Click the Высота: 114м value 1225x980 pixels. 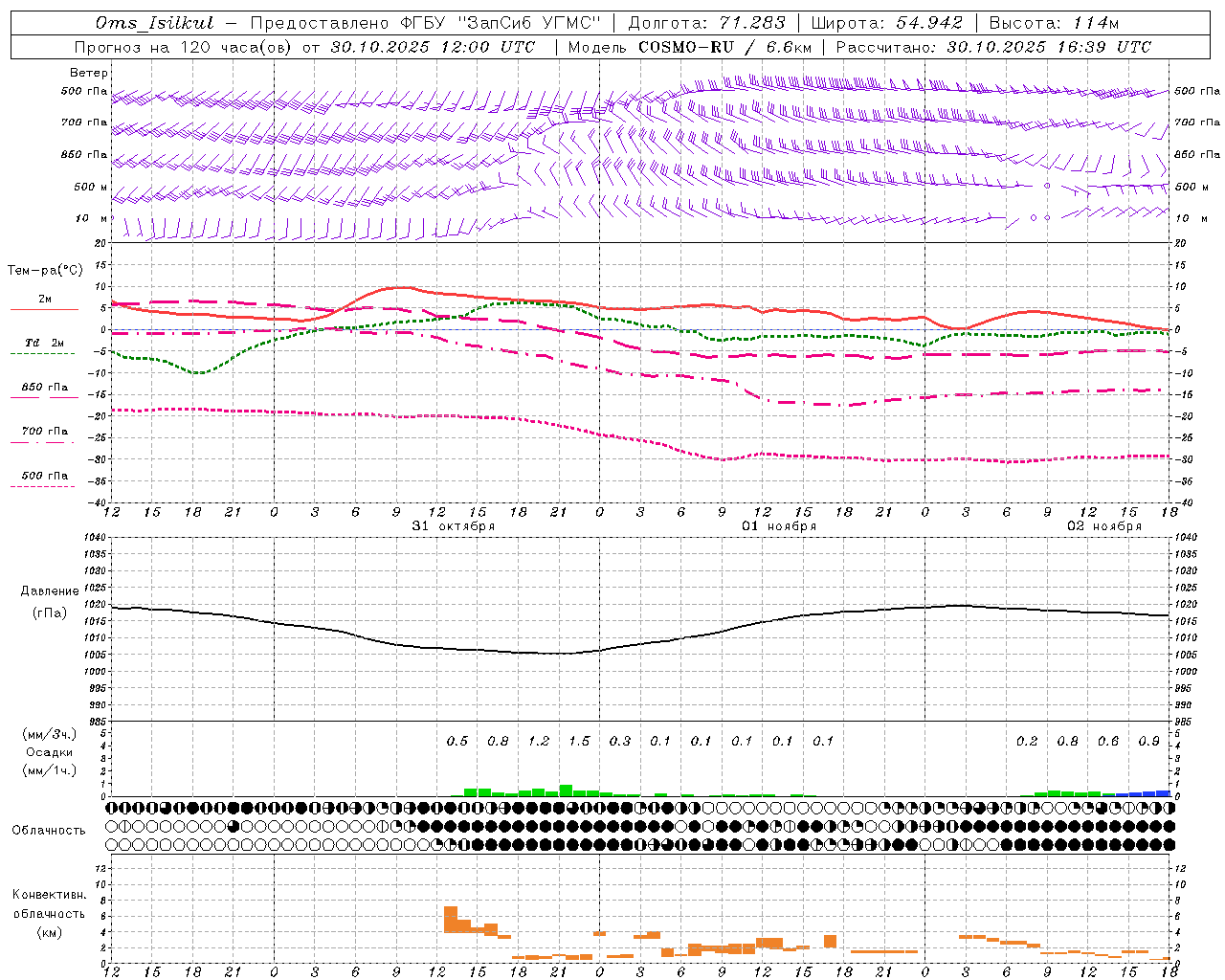pyautogui.click(x=1054, y=23)
